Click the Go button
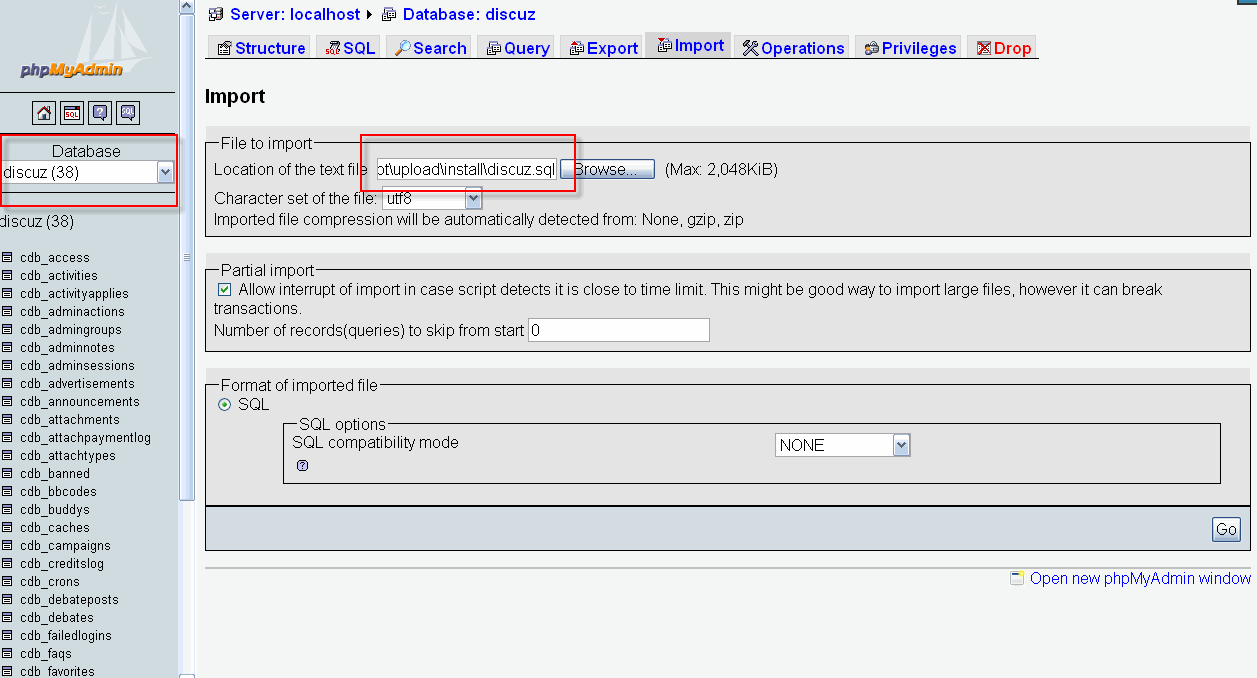Screen dimensions: 1257x678 1226,530
